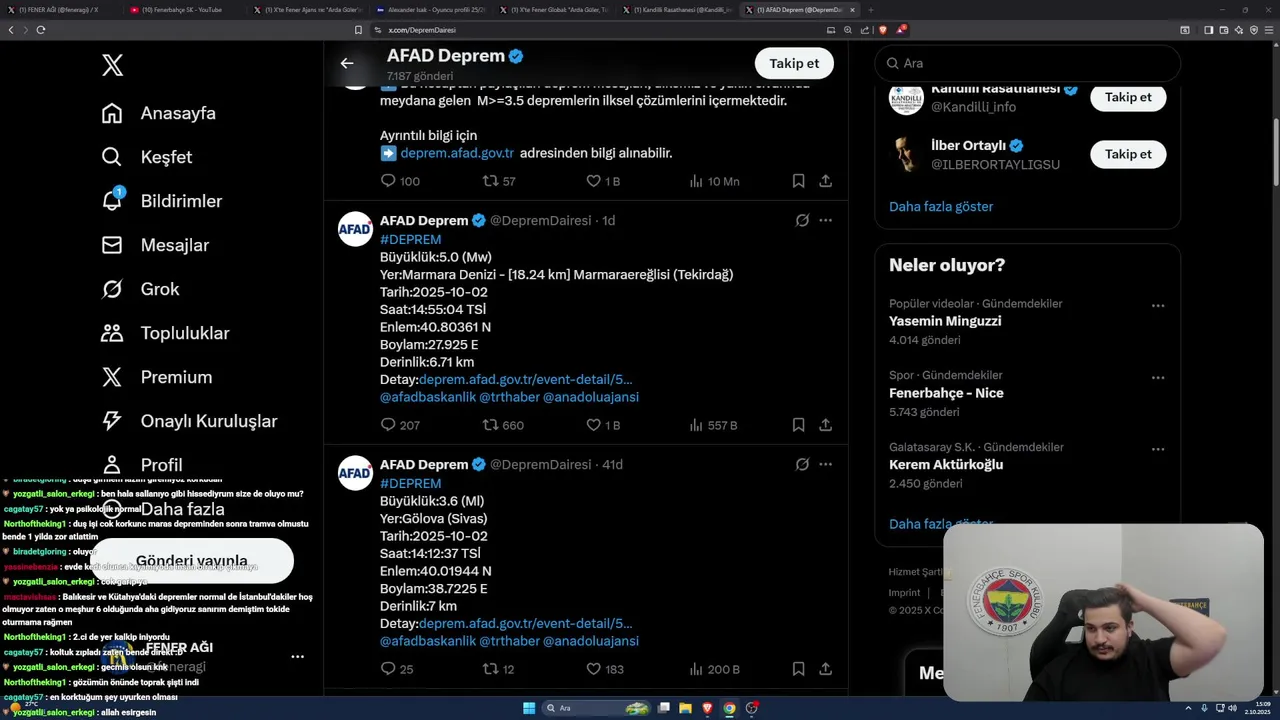The image size is (1280, 720).
Task: View analytics of Gölova post, 200 B
Action: point(714,669)
